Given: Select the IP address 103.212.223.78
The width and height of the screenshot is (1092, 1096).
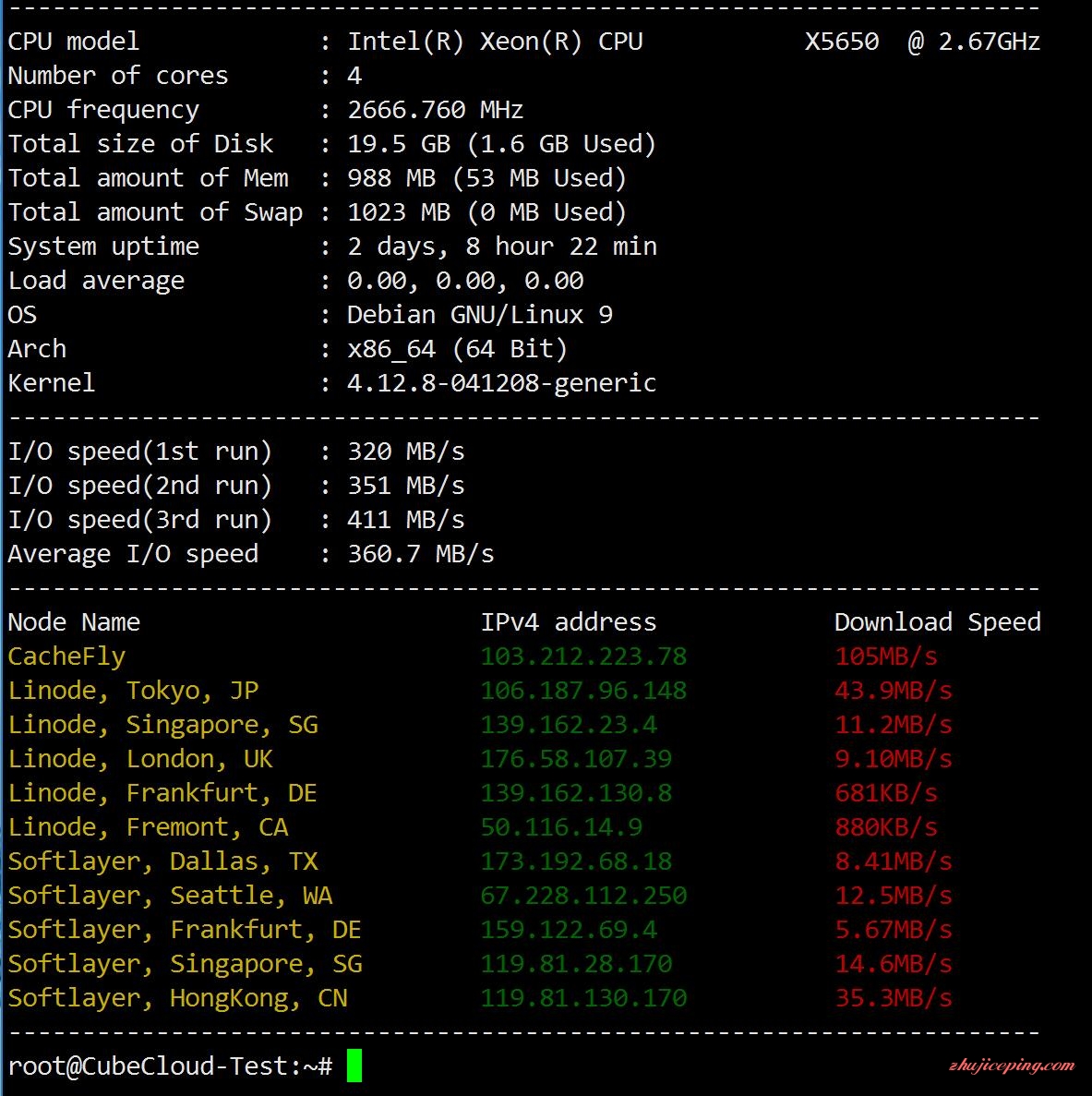Looking at the screenshot, I should (583, 656).
